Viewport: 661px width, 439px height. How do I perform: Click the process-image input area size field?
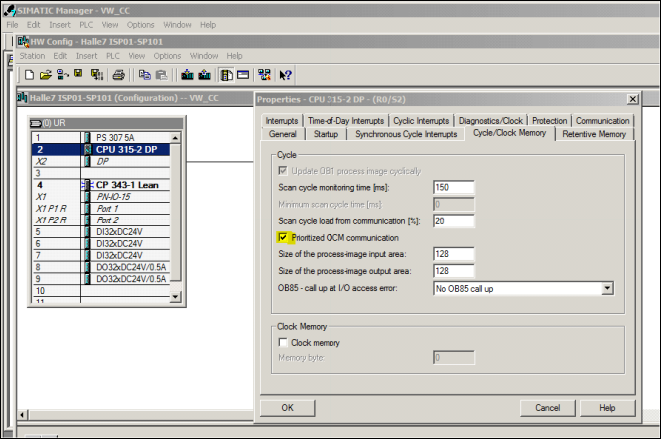pyautogui.click(x=453, y=255)
